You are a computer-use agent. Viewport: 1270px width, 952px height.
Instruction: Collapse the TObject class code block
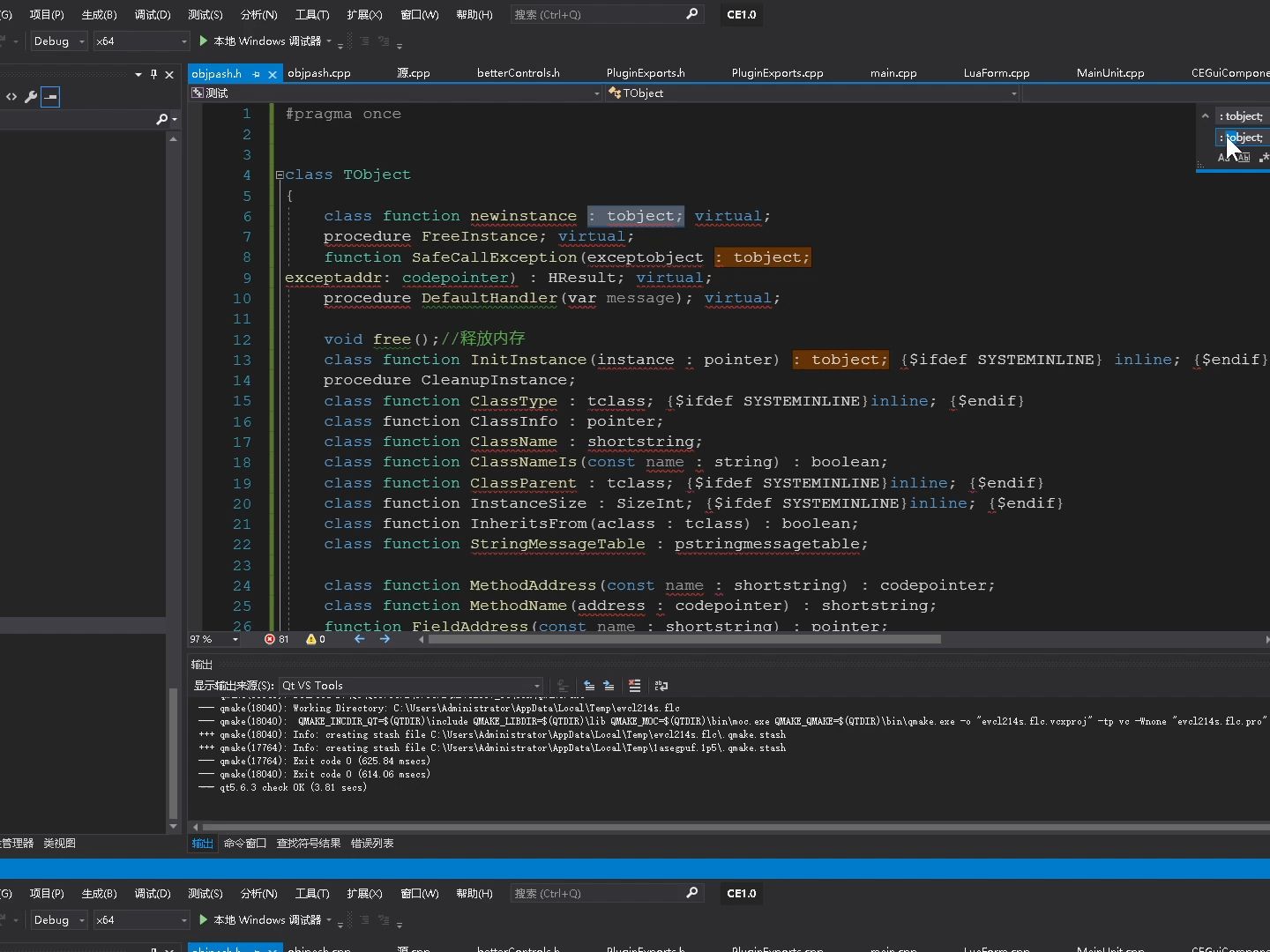coord(280,175)
